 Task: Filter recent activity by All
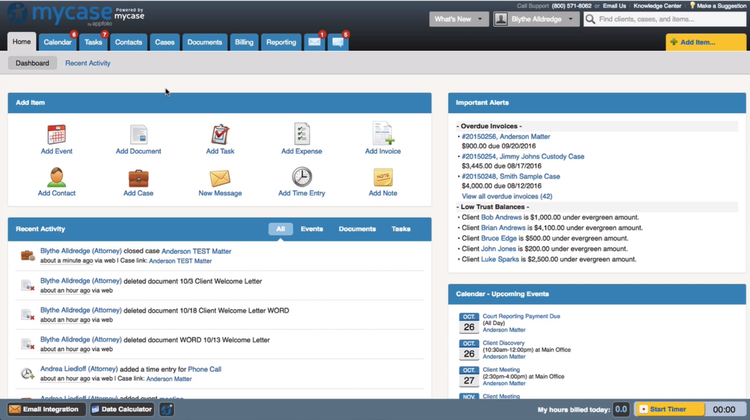[x=280, y=229]
